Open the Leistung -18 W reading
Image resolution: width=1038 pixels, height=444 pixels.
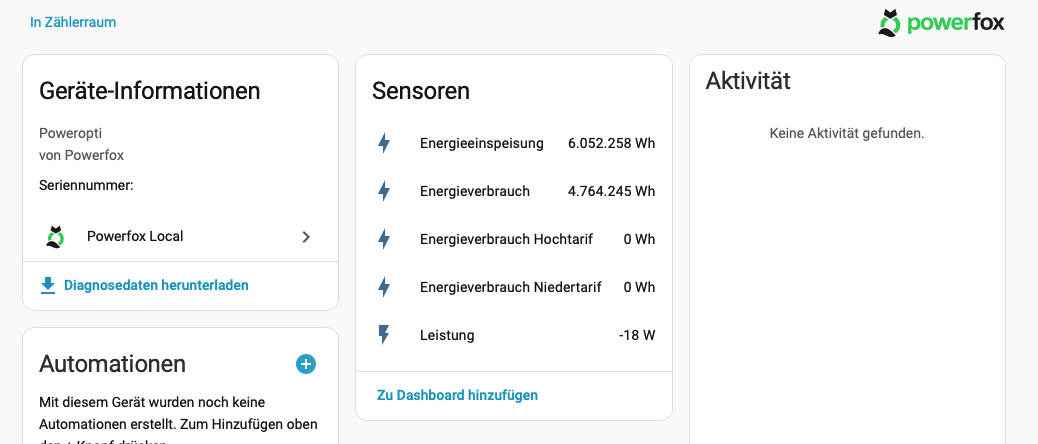637,335
